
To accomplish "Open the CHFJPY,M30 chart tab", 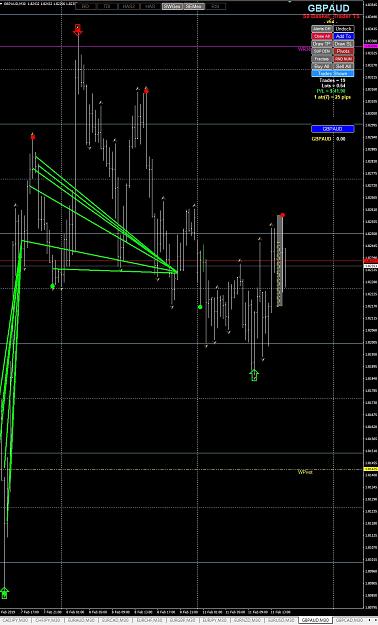I will pyautogui.click(x=49, y=620).
